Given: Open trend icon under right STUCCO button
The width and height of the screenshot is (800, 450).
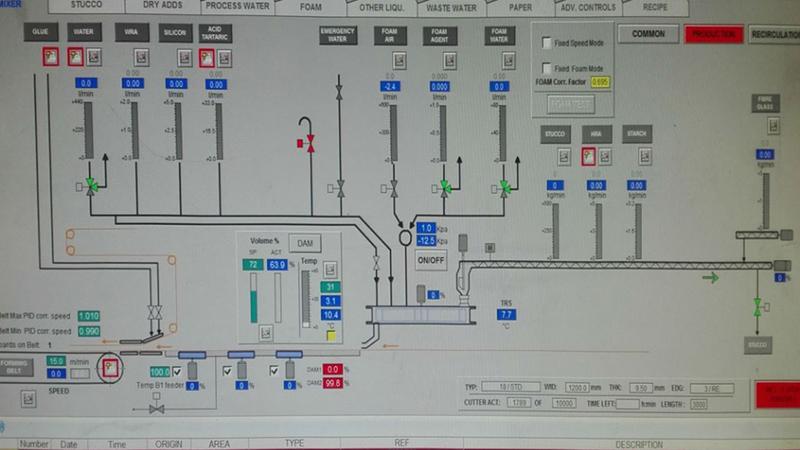Looking at the screenshot, I should pos(564,157).
